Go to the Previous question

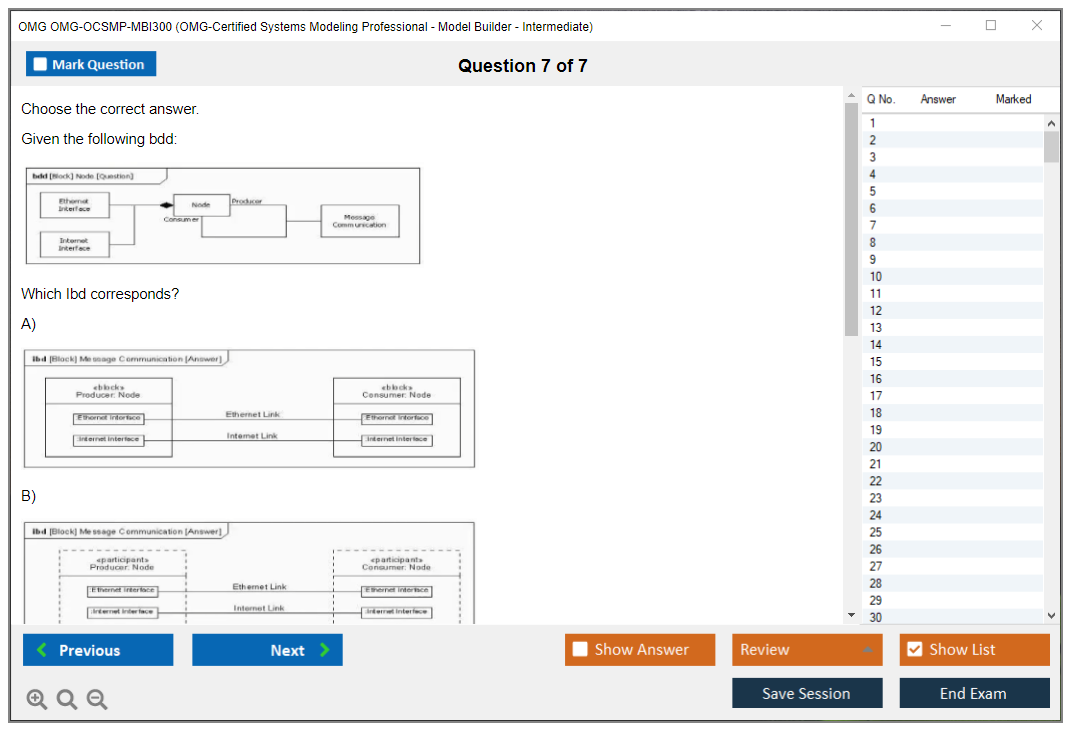(98, 650)
